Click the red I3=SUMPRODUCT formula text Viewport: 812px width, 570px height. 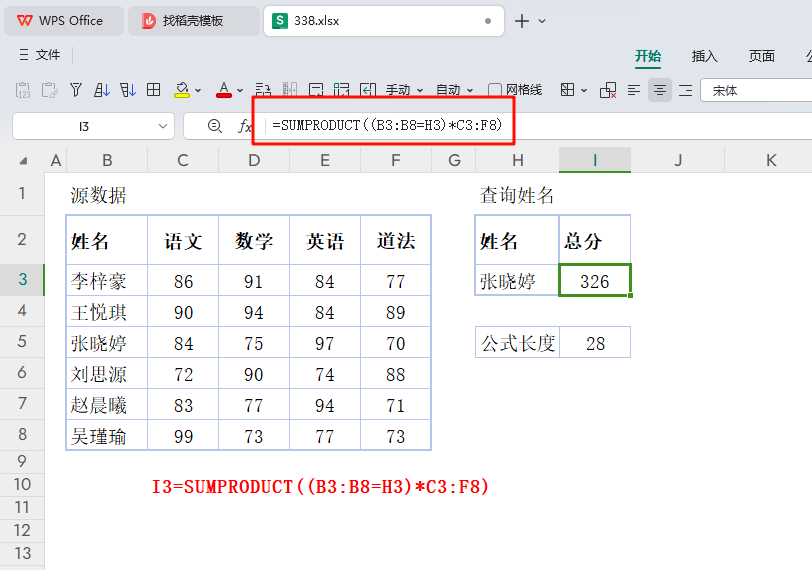click(x=320, y=487)
